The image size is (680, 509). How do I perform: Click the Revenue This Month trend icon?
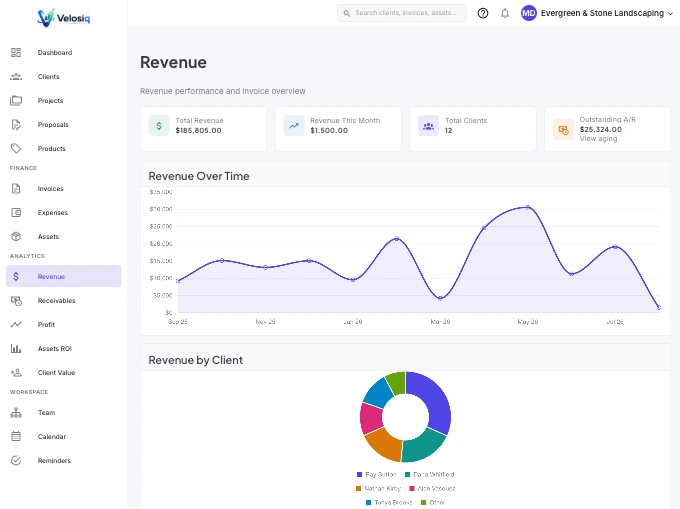tap(294, 126)
